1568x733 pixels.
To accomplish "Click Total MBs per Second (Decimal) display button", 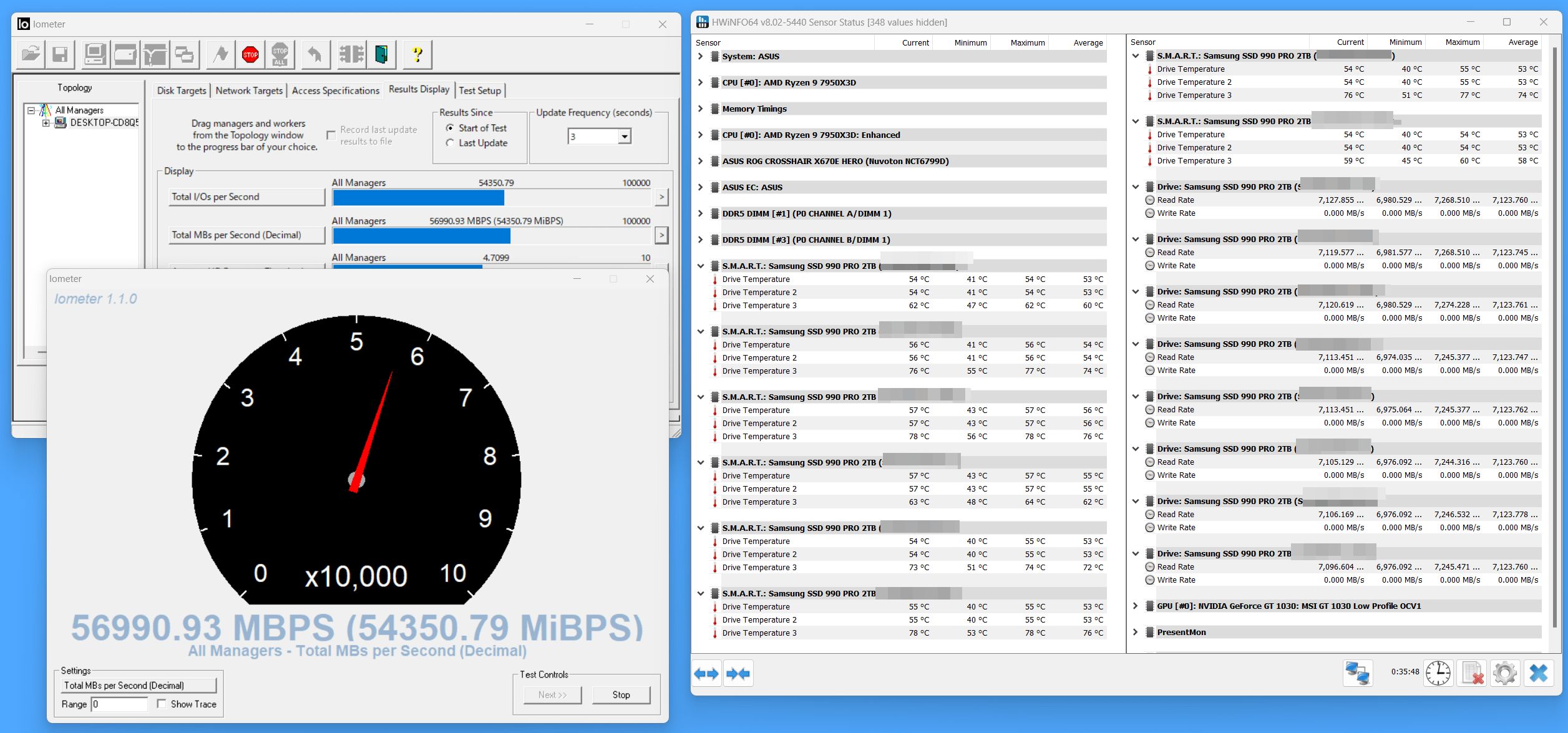I will [x=247, y=235].
